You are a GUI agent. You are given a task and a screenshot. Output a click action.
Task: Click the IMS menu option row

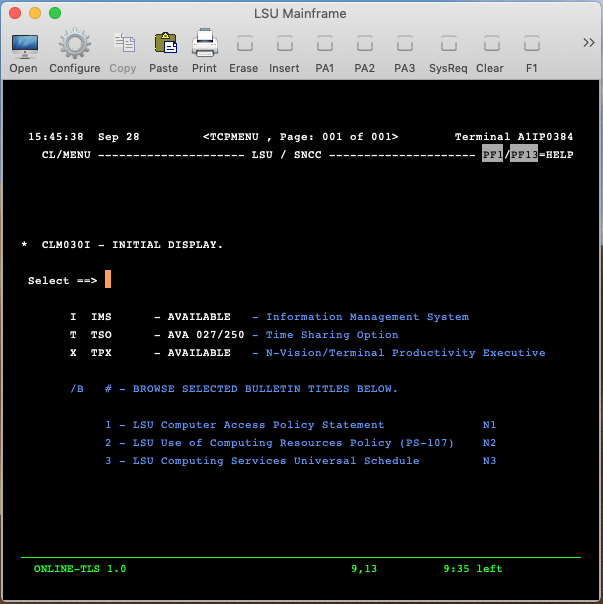(x=269, y=317)
